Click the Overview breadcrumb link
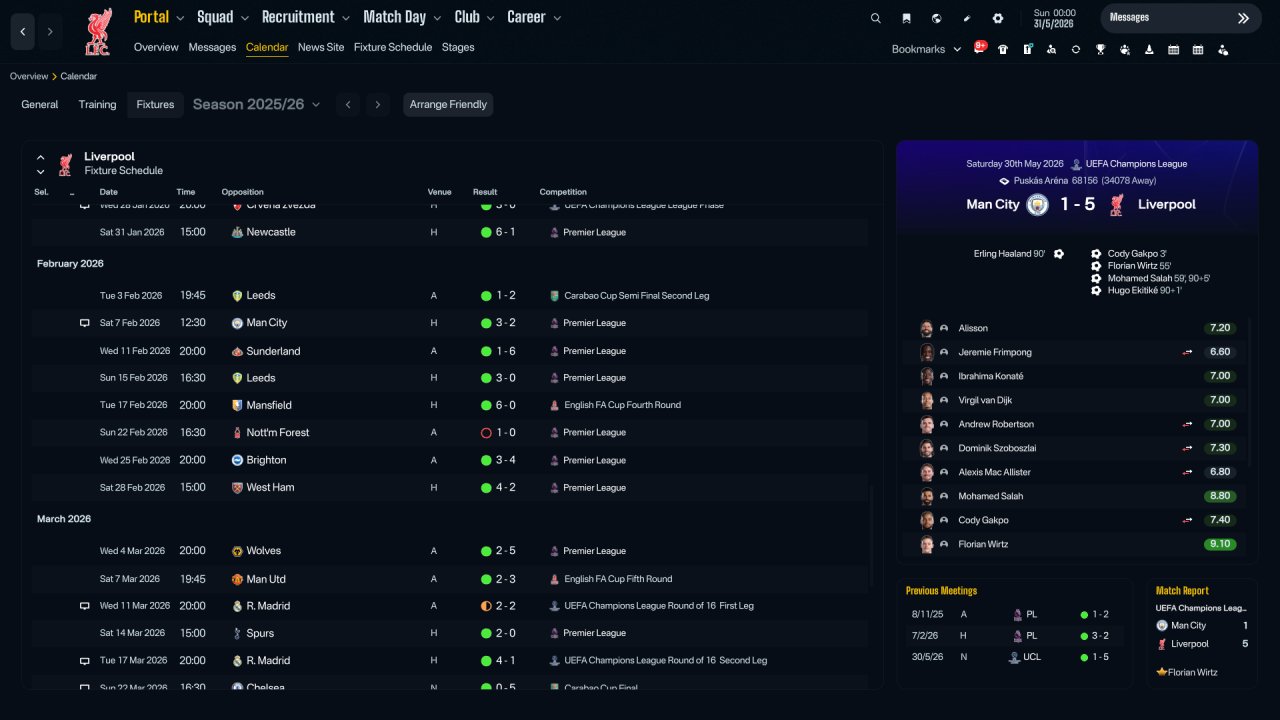 click(x=29, y=76)
